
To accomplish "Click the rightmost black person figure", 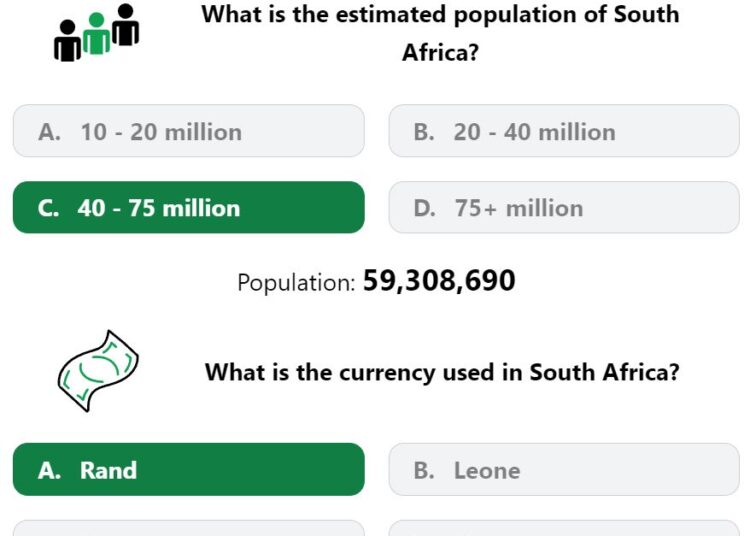I will pos(125,25).
